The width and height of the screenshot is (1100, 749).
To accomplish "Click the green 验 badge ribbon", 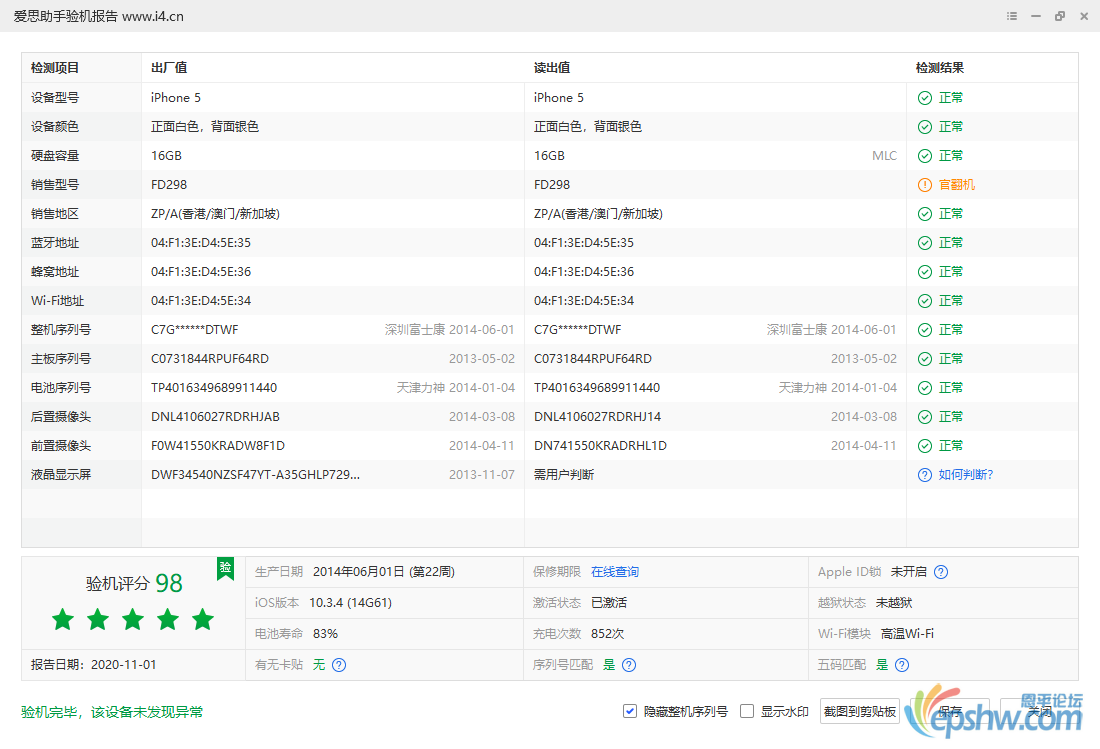I will pos(225,568).
